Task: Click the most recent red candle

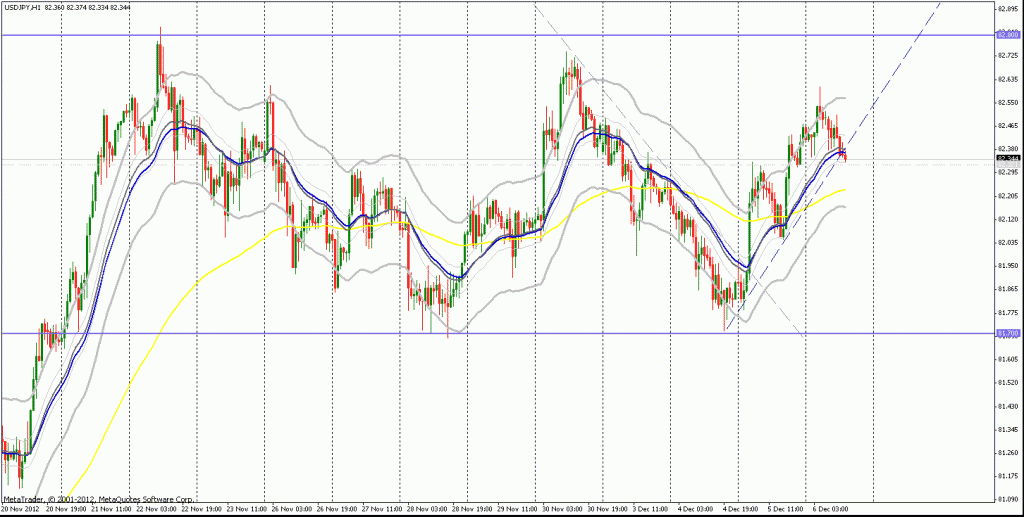Action: click(x=845, y=155)
